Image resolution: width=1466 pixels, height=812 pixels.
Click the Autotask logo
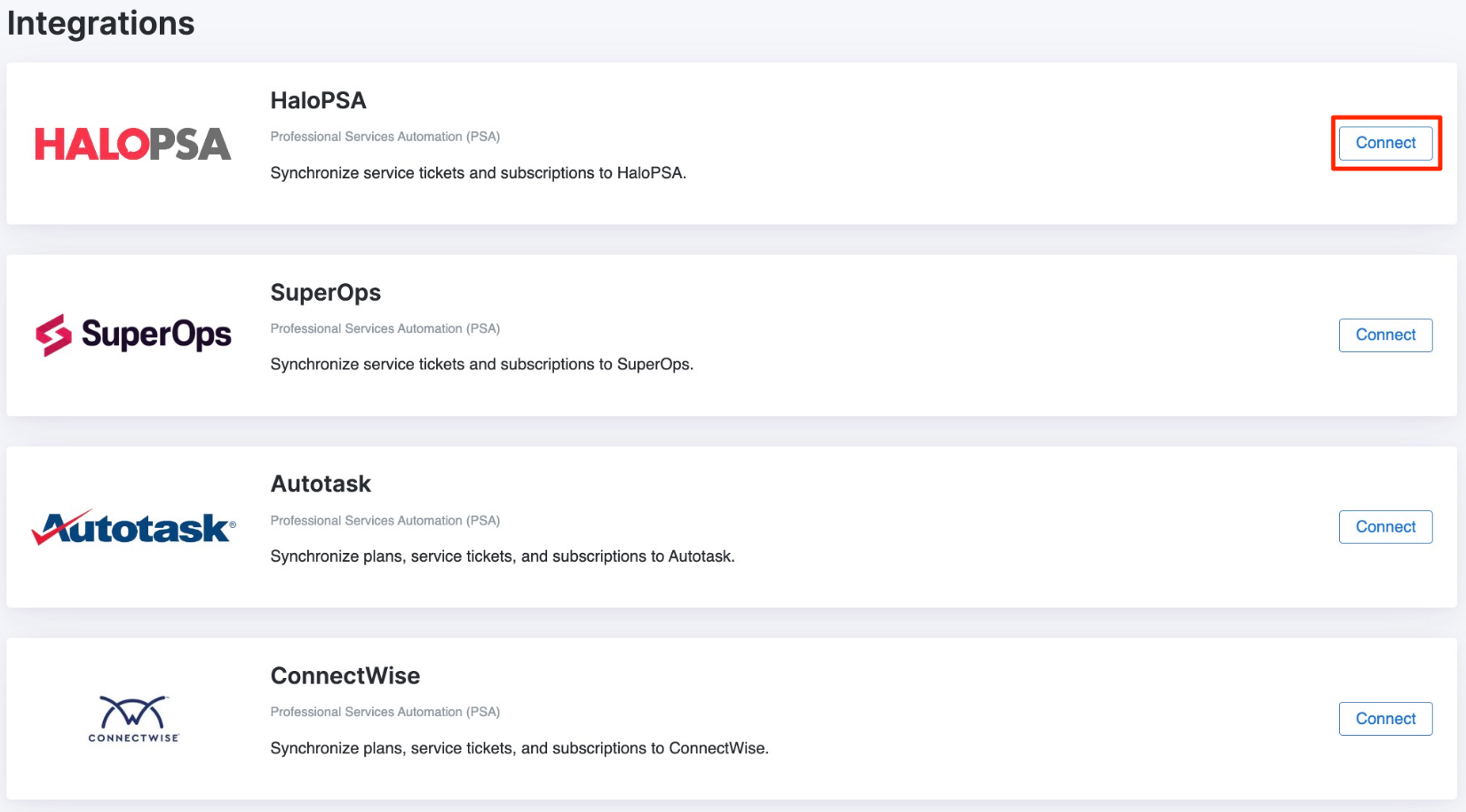[133, 527]
